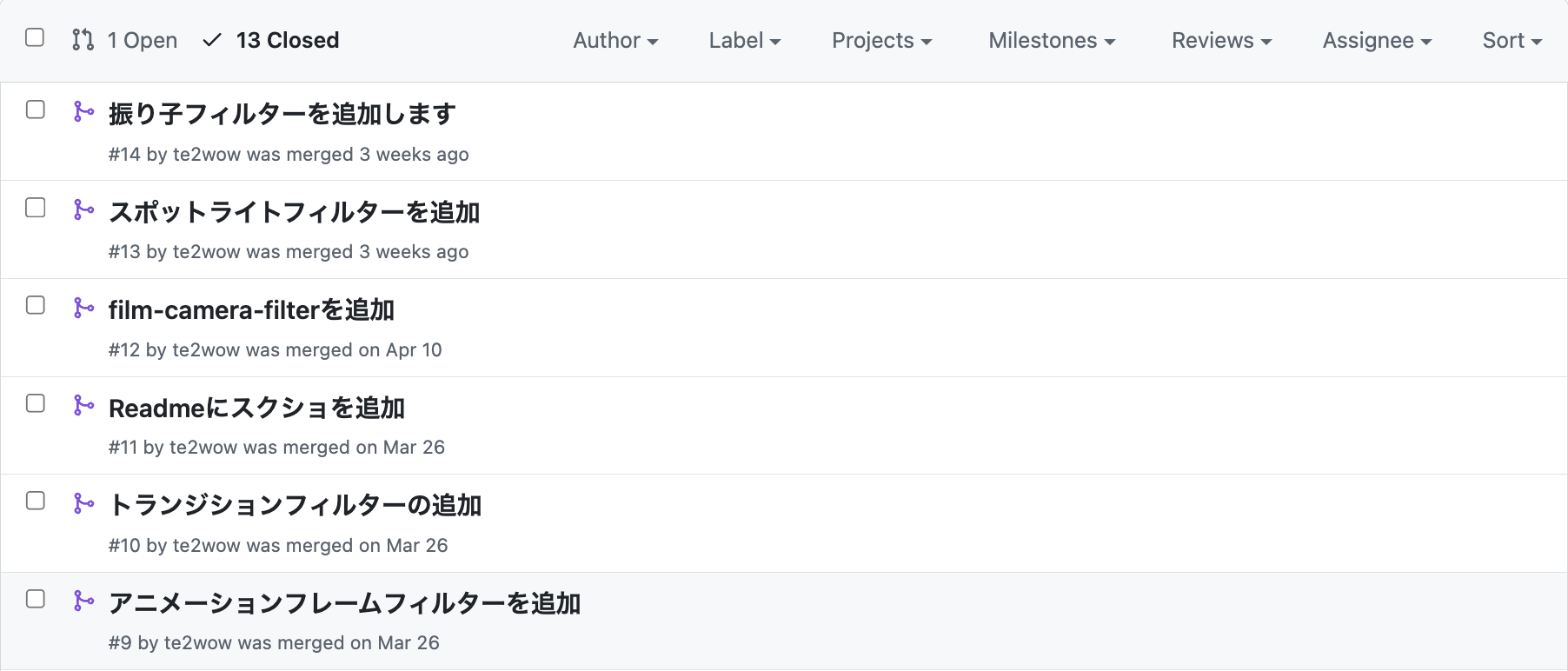Open the Author filter dropdown
The width and height of the screenshot is (1568, 671).
pos(615,41)
